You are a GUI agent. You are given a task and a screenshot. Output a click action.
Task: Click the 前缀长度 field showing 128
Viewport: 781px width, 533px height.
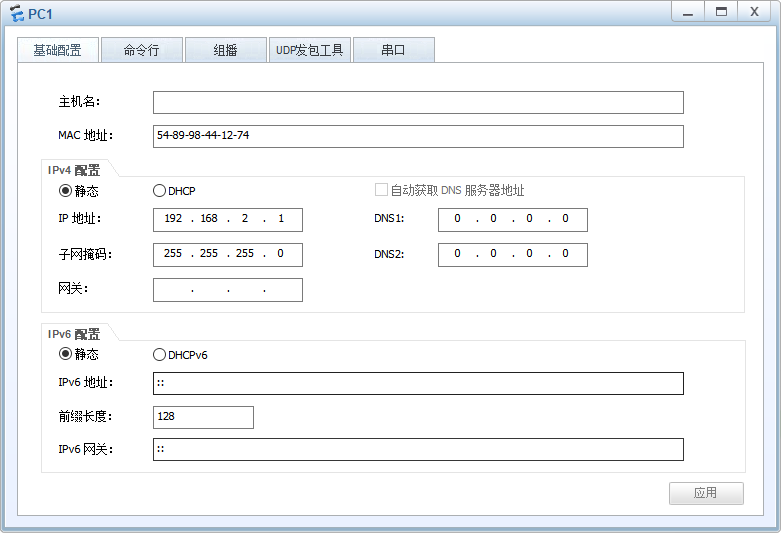click(203, 417)
